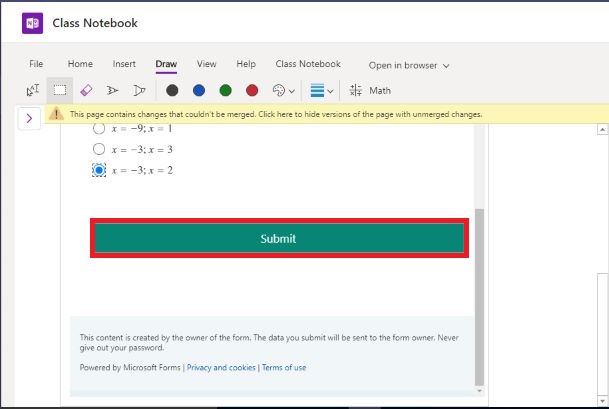Switch to the Insert tab
Image resolution: width=609 pixels, height=409 pixels.
pyautogui.click(x=124, y=64)
